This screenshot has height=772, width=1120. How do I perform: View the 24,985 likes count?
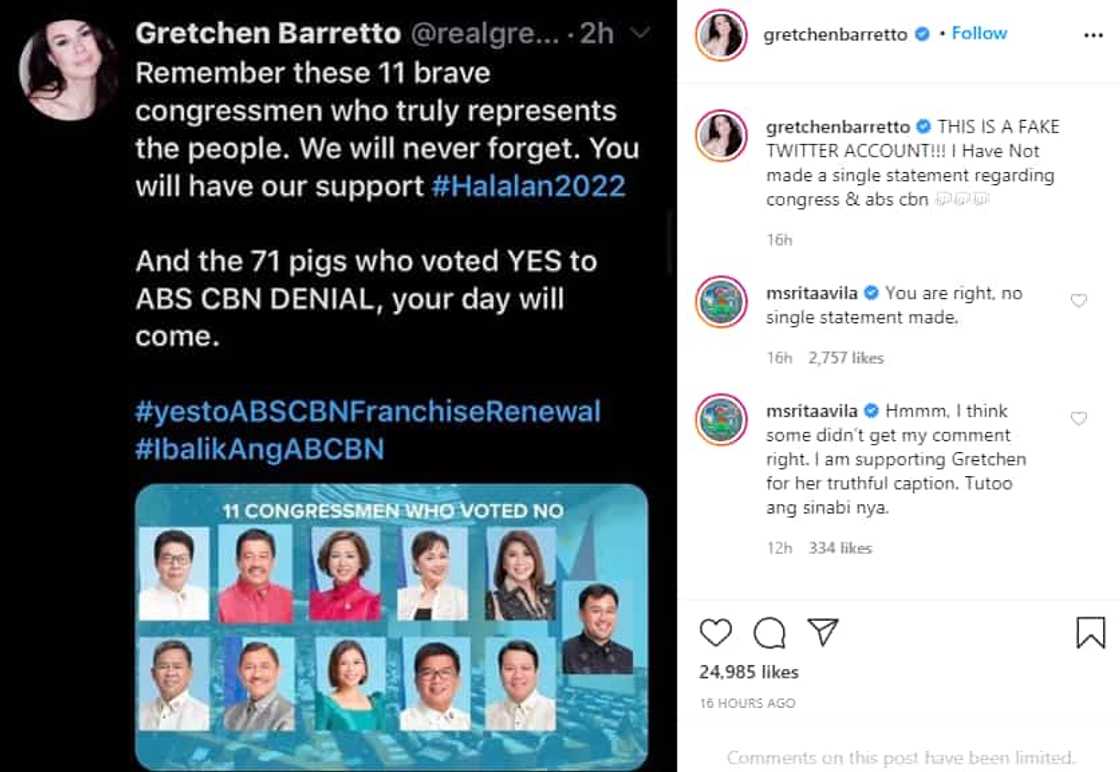click(748, 672)
